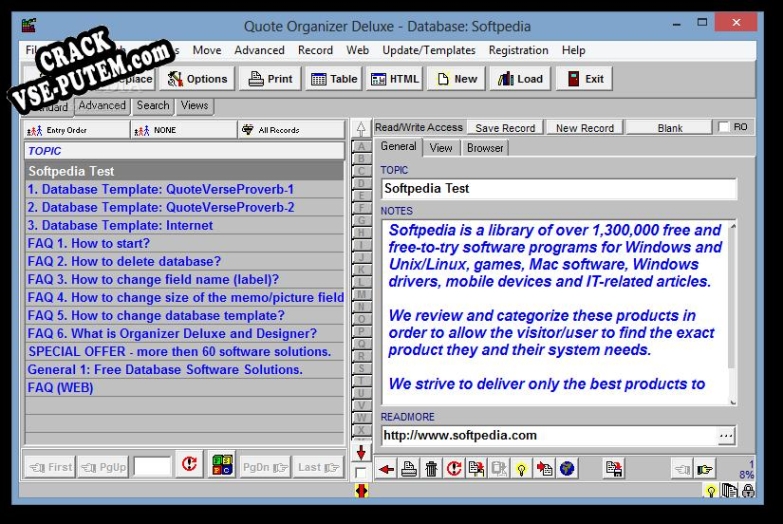Viewport: 783px width, 524px height.
Task: Click the refresh icon in list navigation bar
Action: pos(189,465)
